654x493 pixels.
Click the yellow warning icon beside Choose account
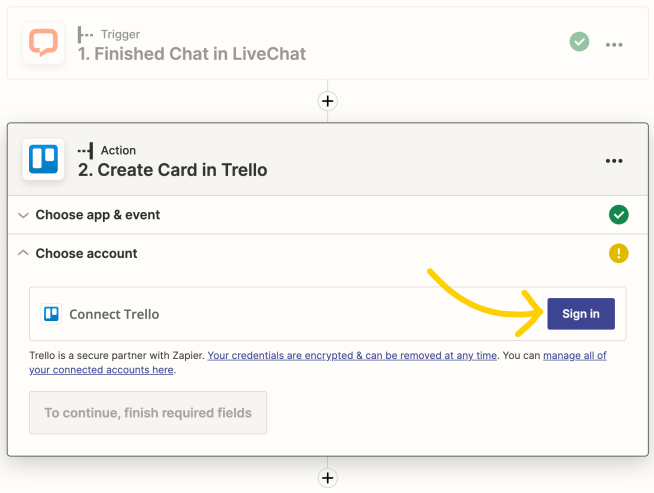point(619,253)
